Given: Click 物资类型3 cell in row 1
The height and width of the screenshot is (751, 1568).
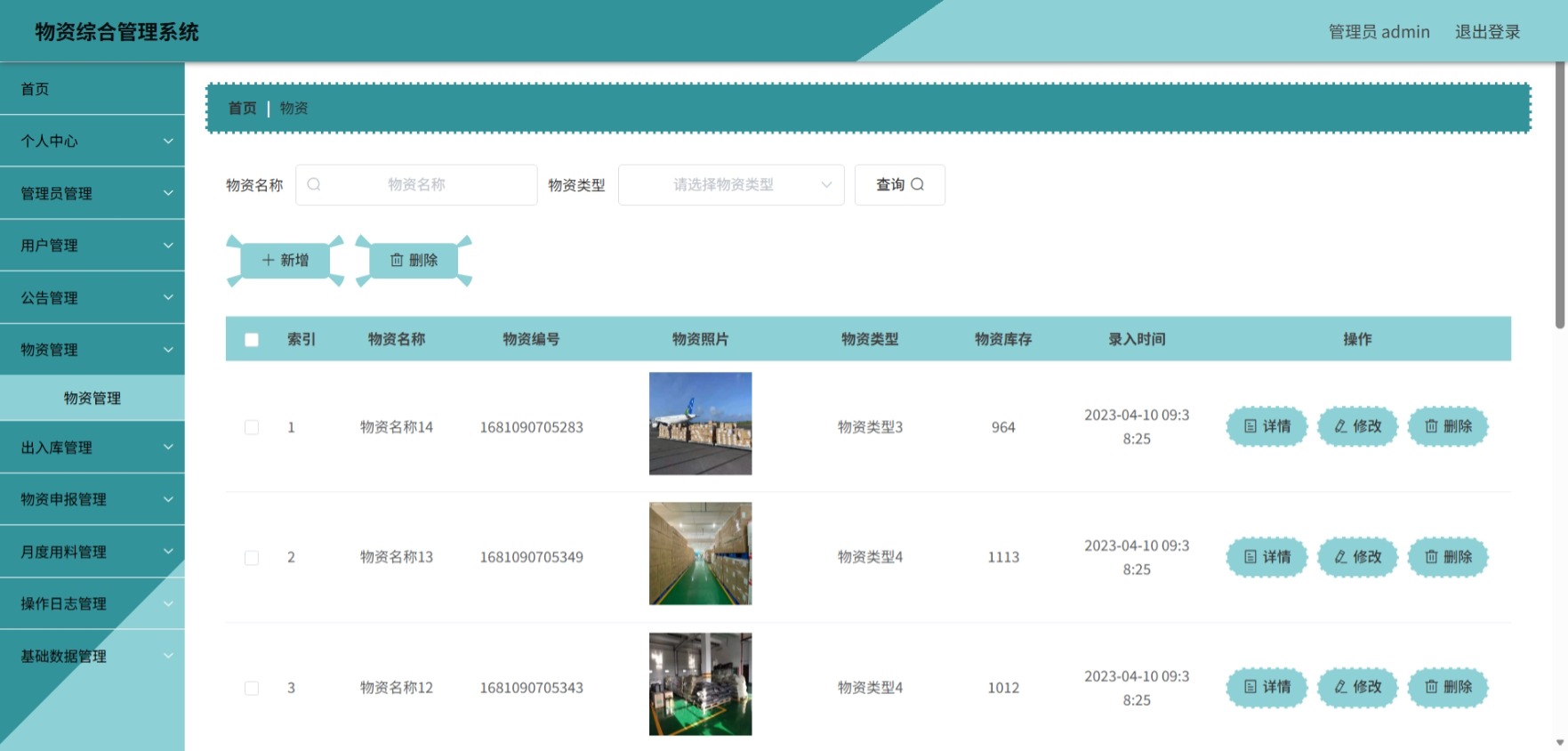Looking at the screenshot, I should pos(870,427).
